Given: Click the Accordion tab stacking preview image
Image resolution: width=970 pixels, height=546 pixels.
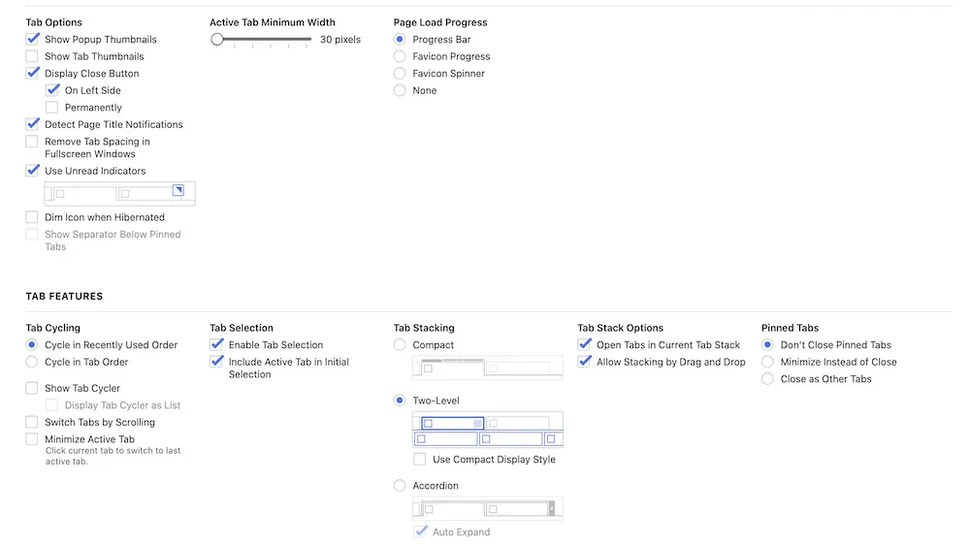Looking at the screenshot, I should pyautogui.click(x=487, y=508).
